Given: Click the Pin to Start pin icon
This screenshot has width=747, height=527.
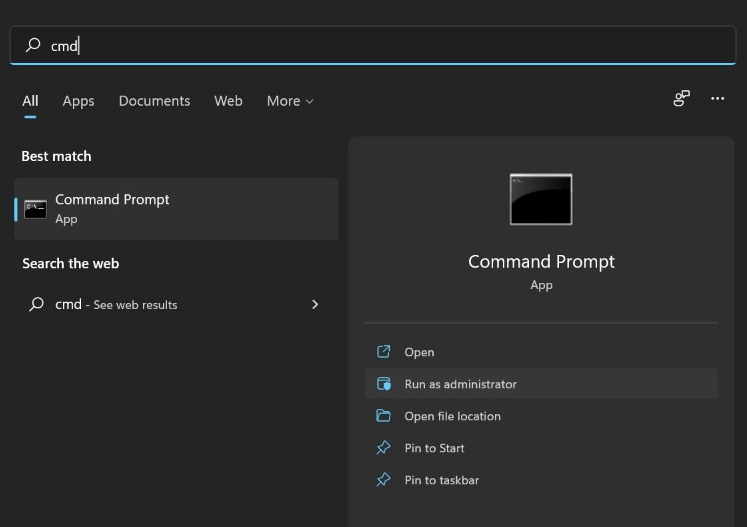Looking at the screenshot, I should pyautogui.click(x=384, y=447).
